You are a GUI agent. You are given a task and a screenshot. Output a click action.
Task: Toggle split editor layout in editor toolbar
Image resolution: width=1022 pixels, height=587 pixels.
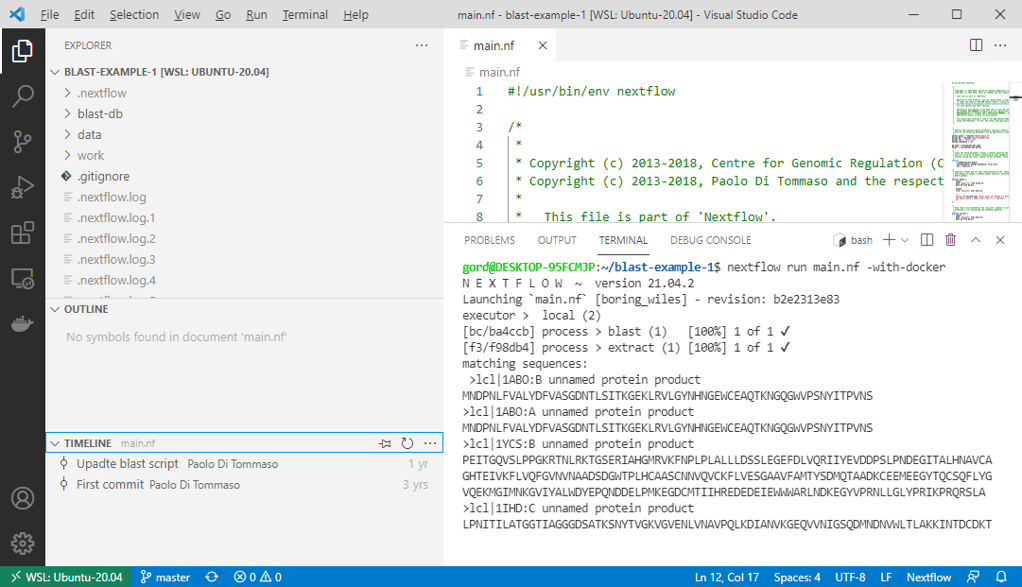[x=975, y=45]
